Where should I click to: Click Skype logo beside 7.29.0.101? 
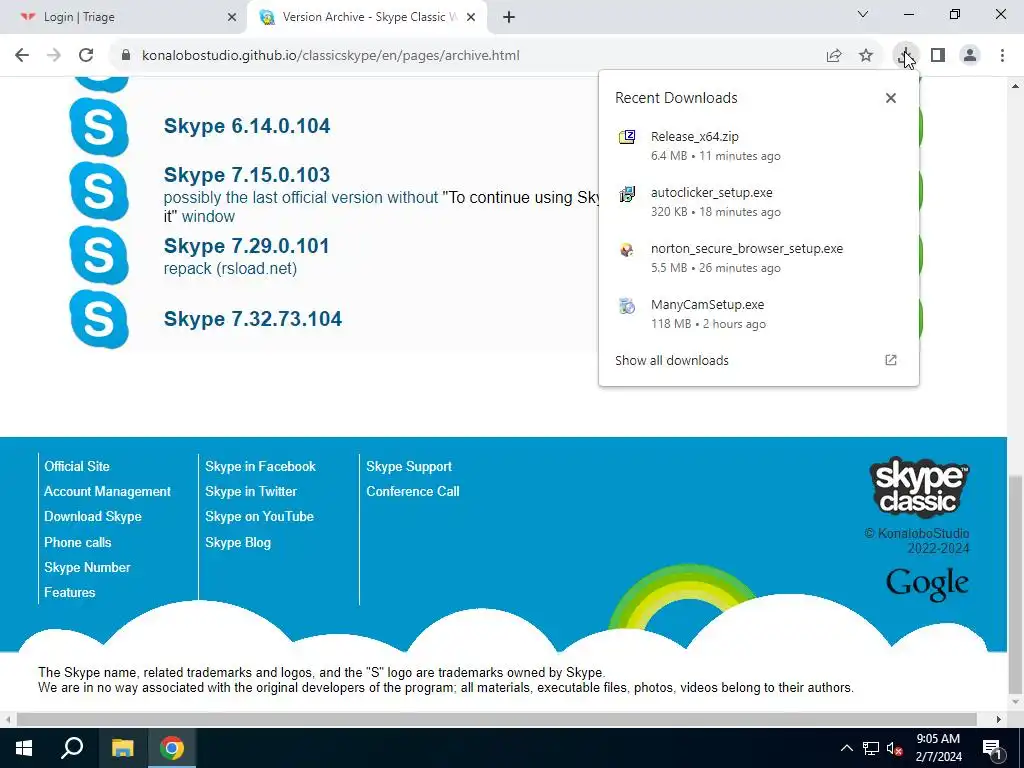(x=99, y=255)
